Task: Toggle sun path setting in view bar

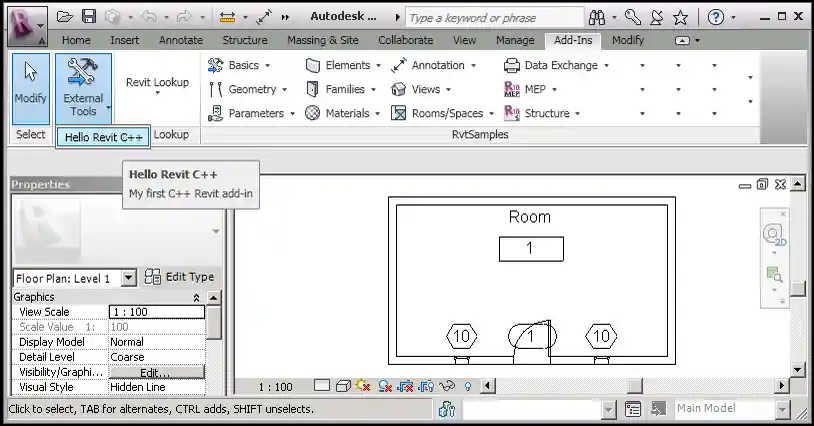Action: [362, 386]
